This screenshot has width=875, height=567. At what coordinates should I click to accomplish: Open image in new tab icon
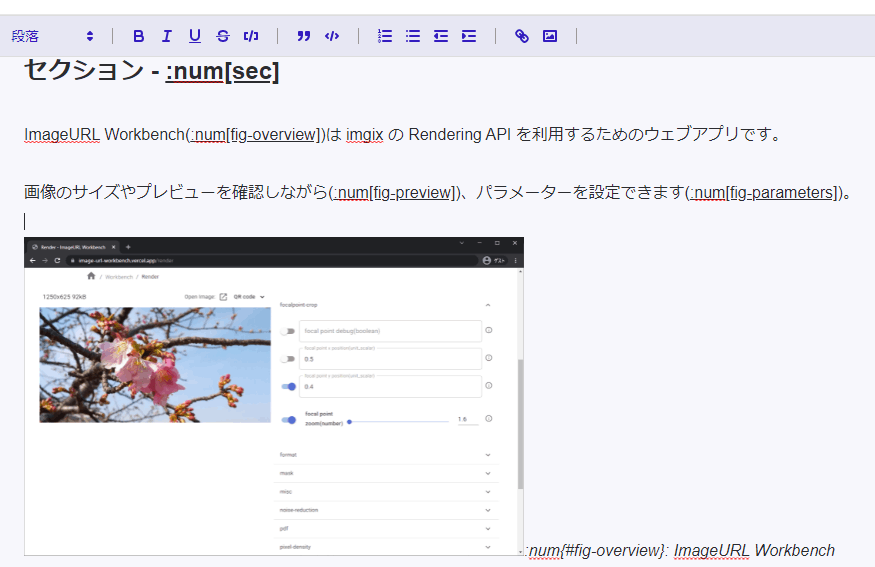223,297
